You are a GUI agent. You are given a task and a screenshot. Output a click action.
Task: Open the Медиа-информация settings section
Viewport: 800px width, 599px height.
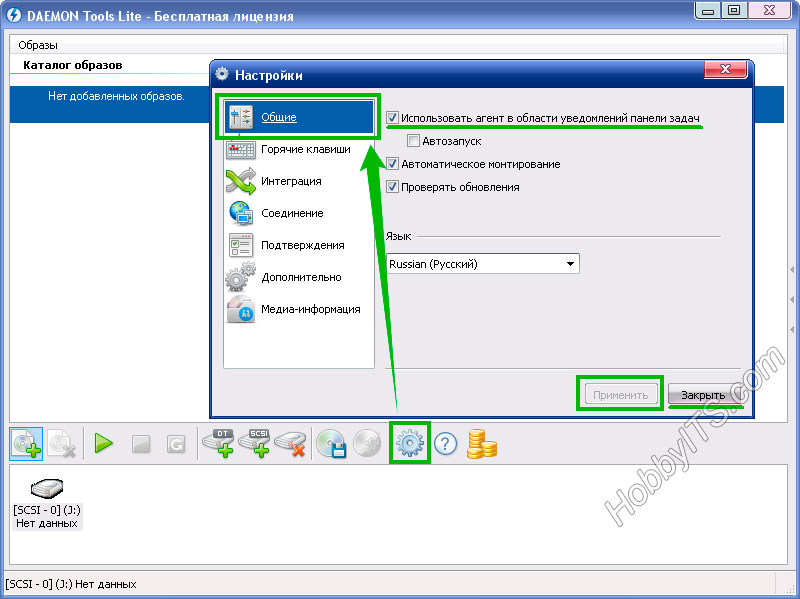(x=299, y=309)
